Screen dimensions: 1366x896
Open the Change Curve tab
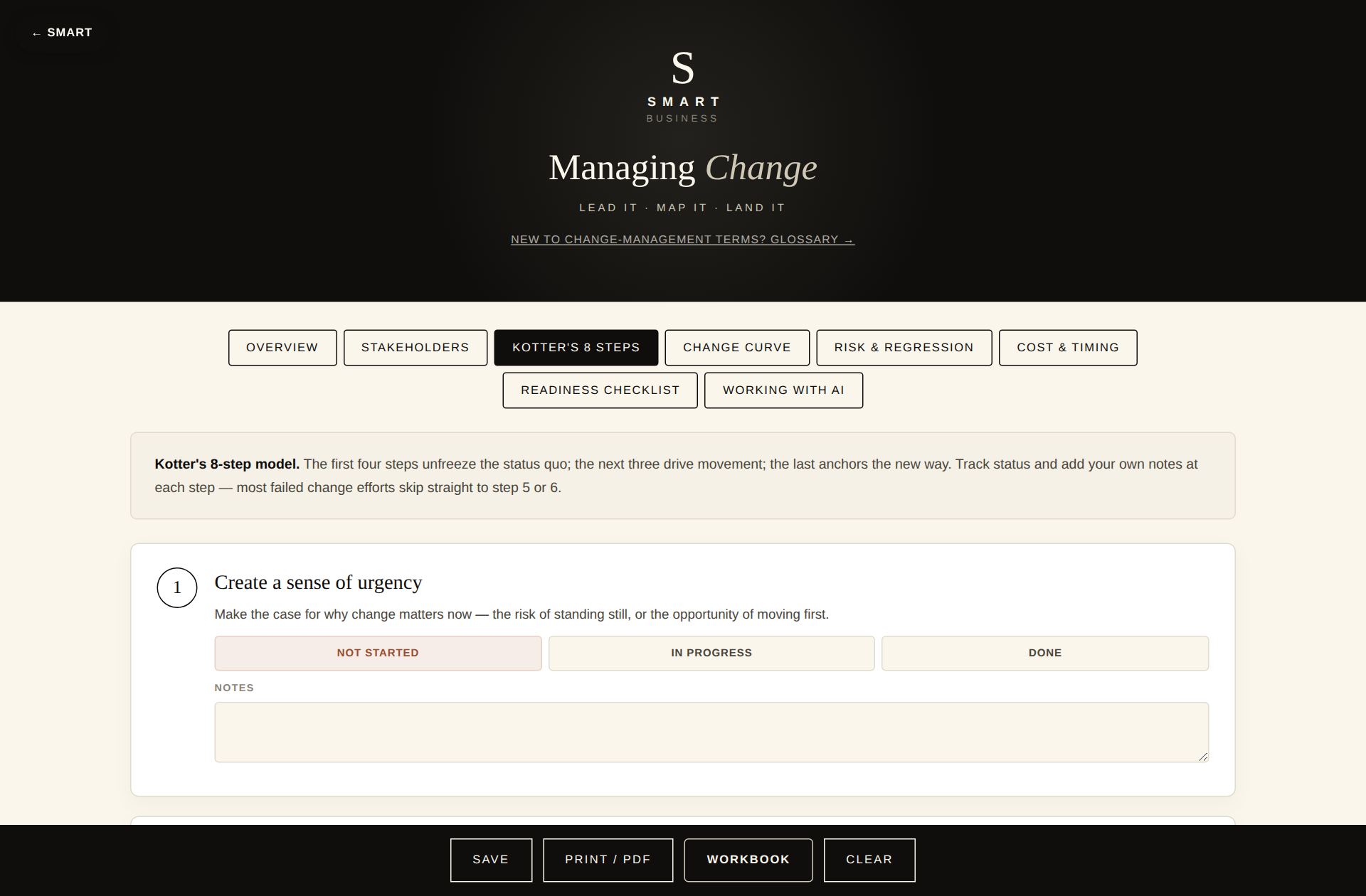(737, 348)
